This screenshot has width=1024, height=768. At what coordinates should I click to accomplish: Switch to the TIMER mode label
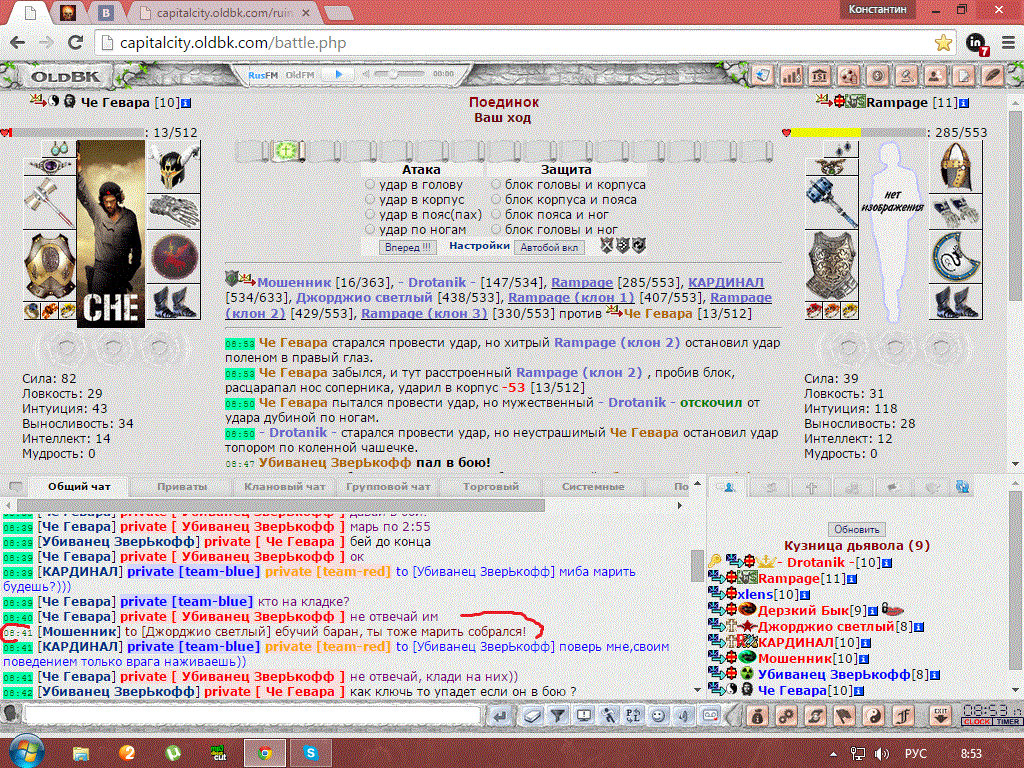tap(1007, 722)
